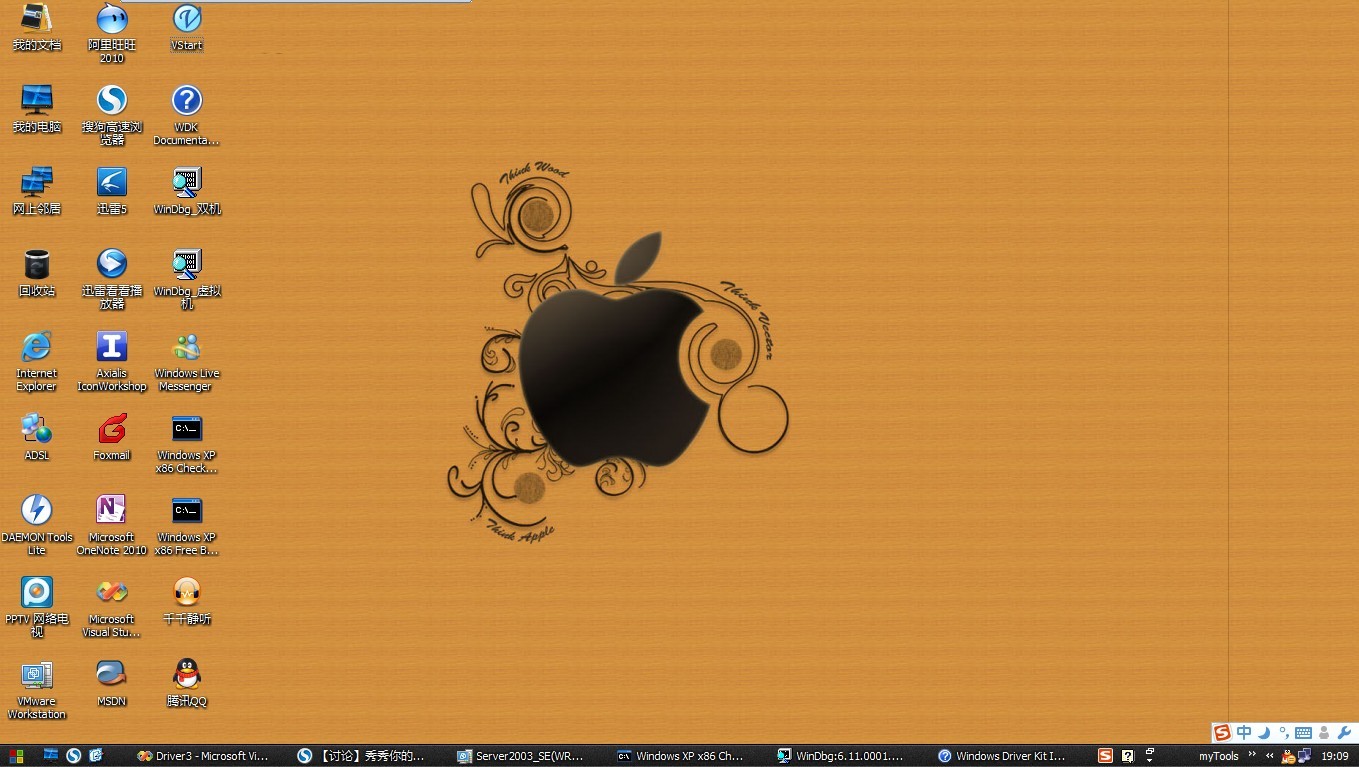The image size is (1359, 767).
Task: Select the 迅雷看看播放器 desktop icon
Action: point(112,279)
